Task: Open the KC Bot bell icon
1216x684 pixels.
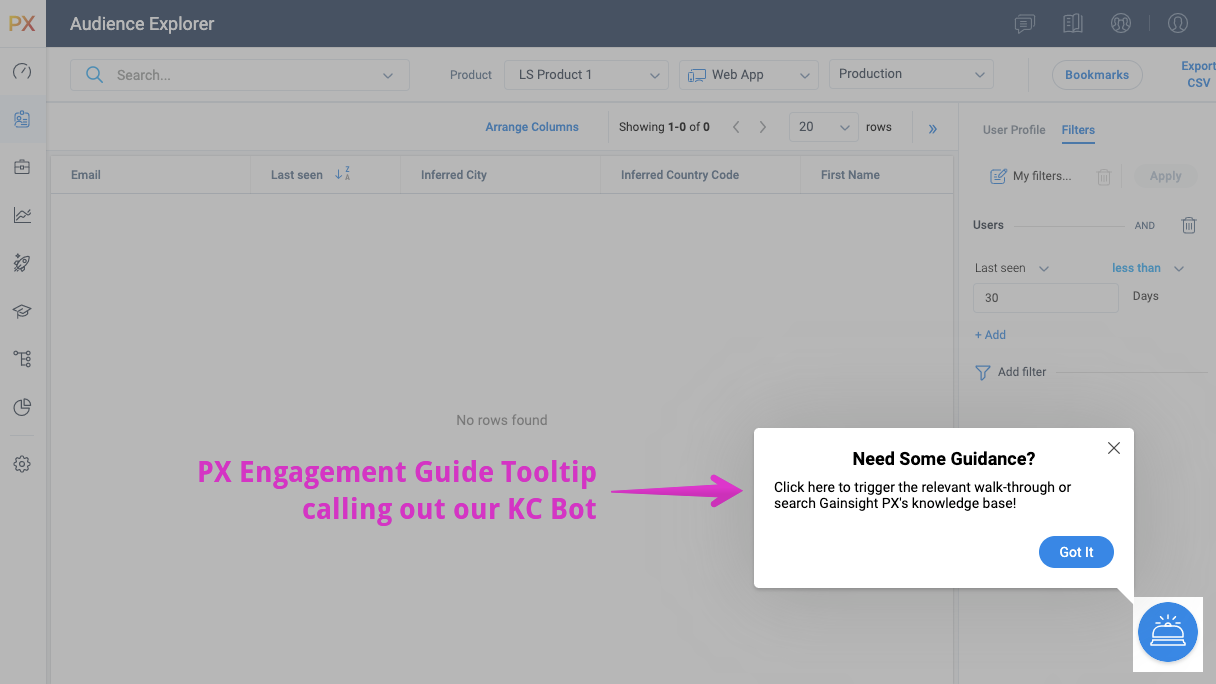Action: 1168,632
